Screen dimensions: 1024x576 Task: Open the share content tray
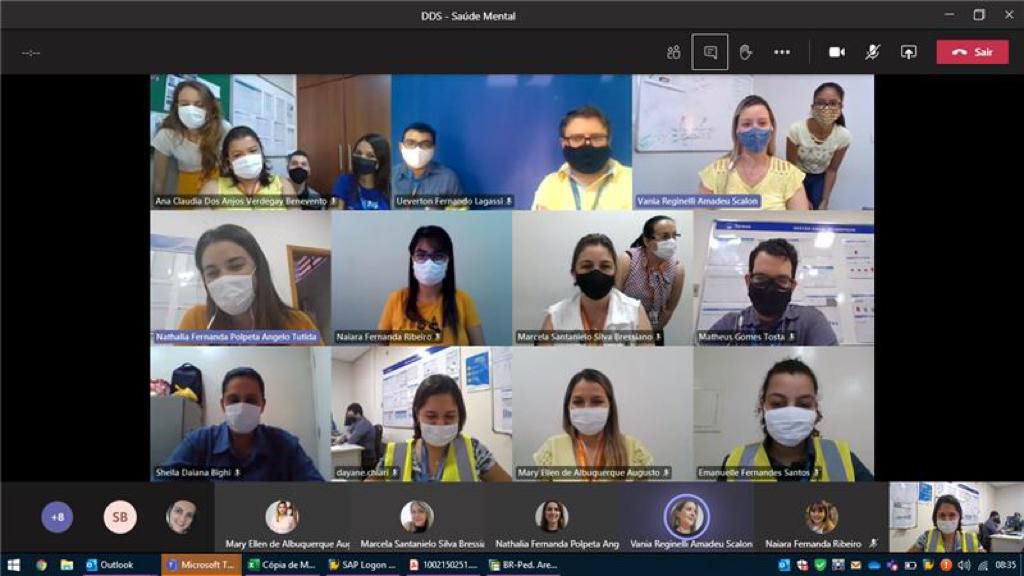click(908, 52)
